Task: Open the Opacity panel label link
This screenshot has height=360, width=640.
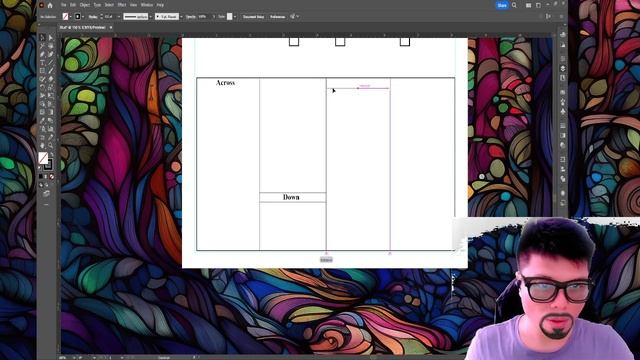Action: point(191,17)
